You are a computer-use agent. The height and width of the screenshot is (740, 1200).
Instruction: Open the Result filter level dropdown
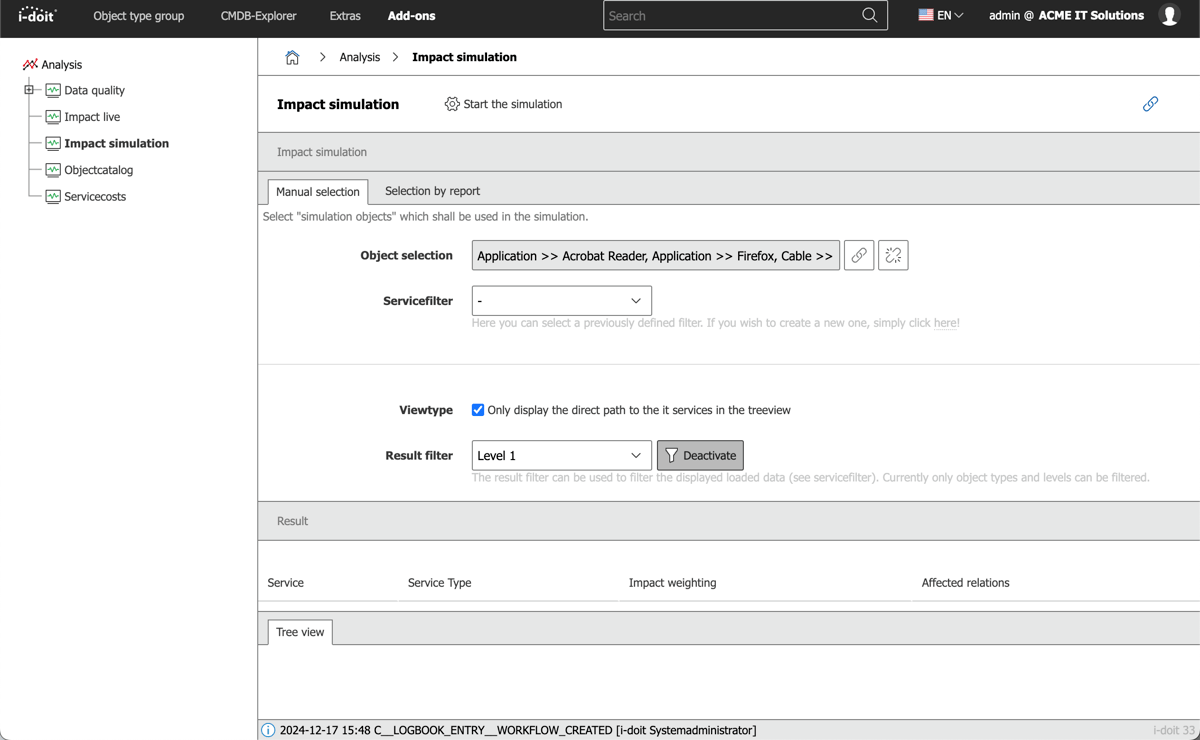(x=561, y=455)
